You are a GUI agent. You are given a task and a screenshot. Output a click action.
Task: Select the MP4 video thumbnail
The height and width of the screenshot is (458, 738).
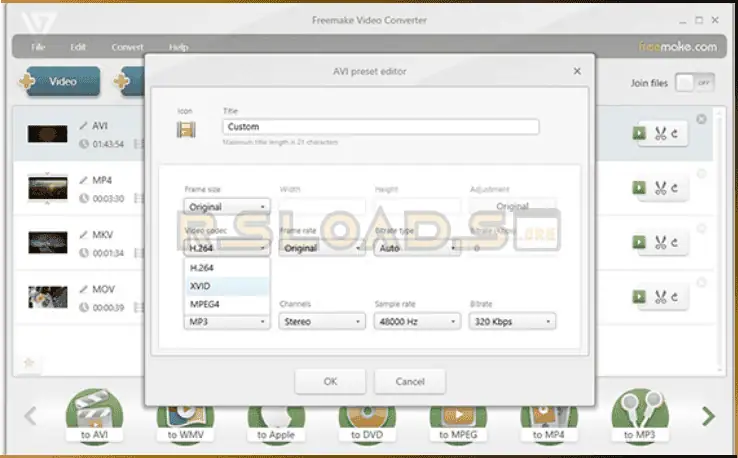pos(47,188)
